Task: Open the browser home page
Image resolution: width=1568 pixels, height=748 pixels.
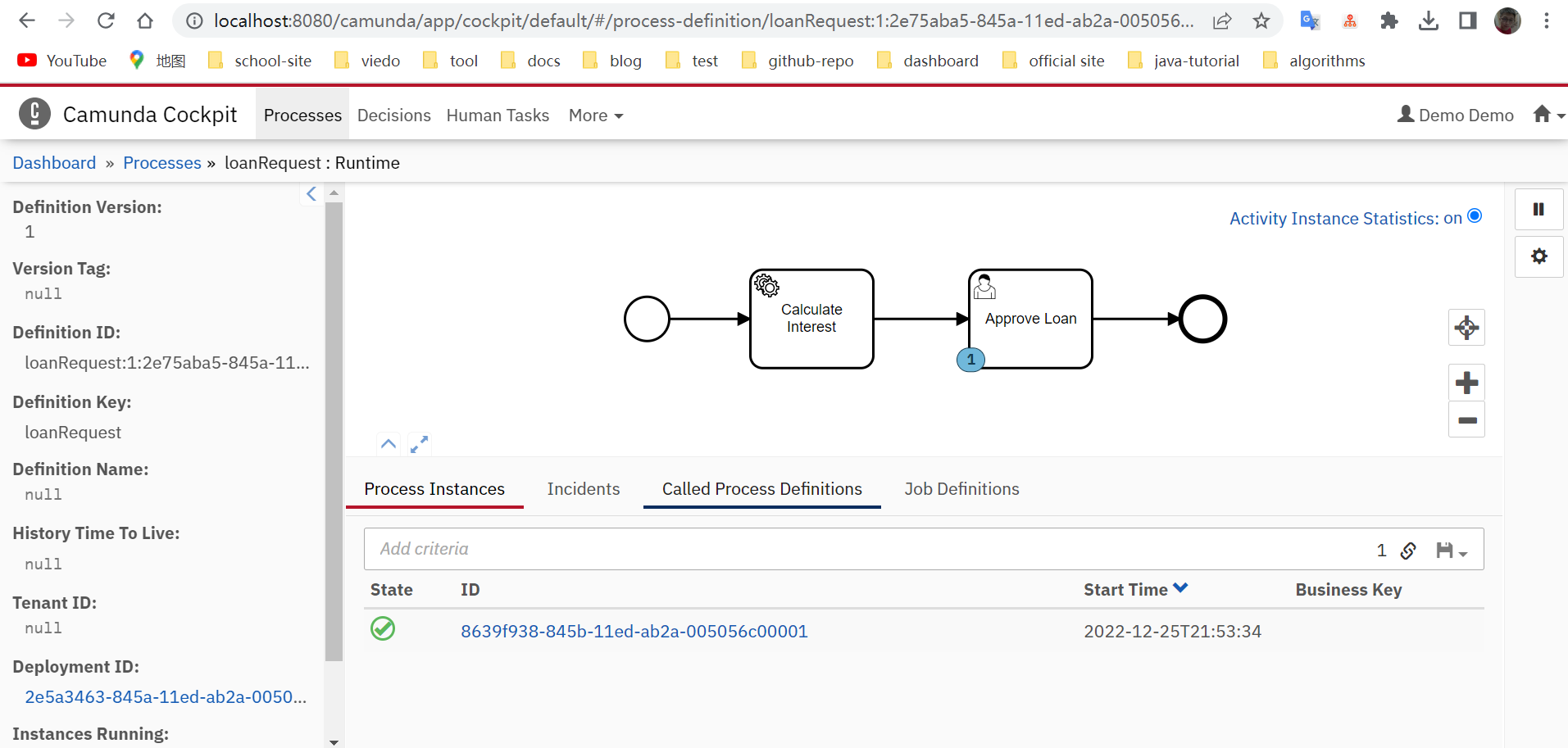Action: click(145, 20)
